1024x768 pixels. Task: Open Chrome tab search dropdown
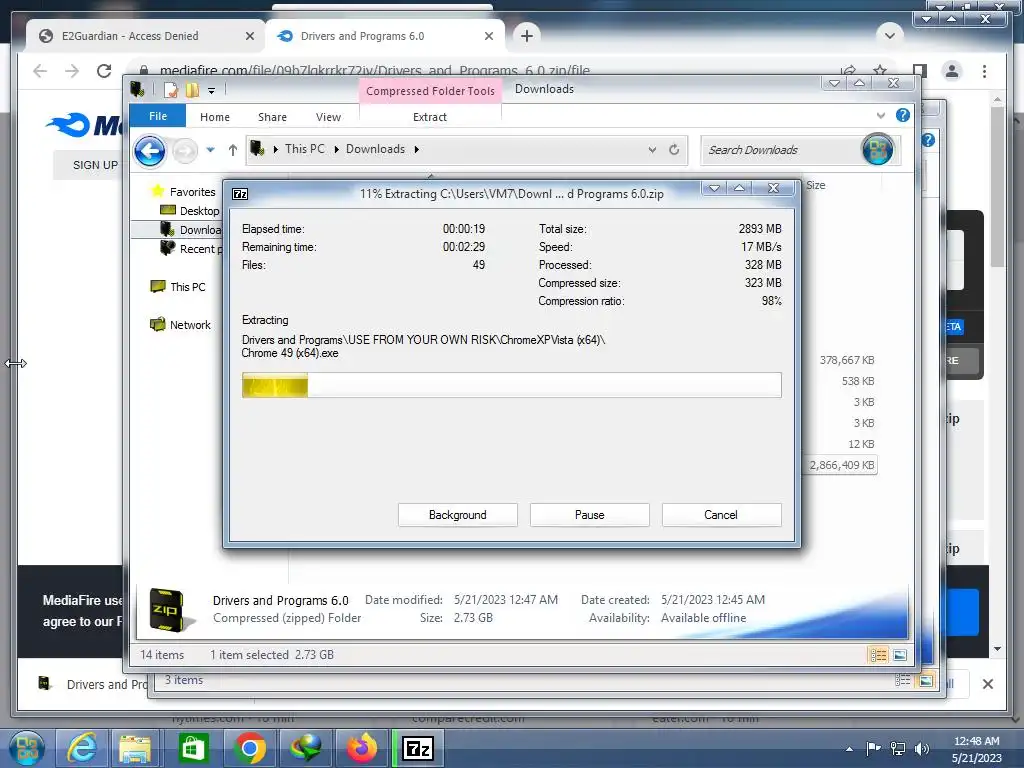point(889,35)
